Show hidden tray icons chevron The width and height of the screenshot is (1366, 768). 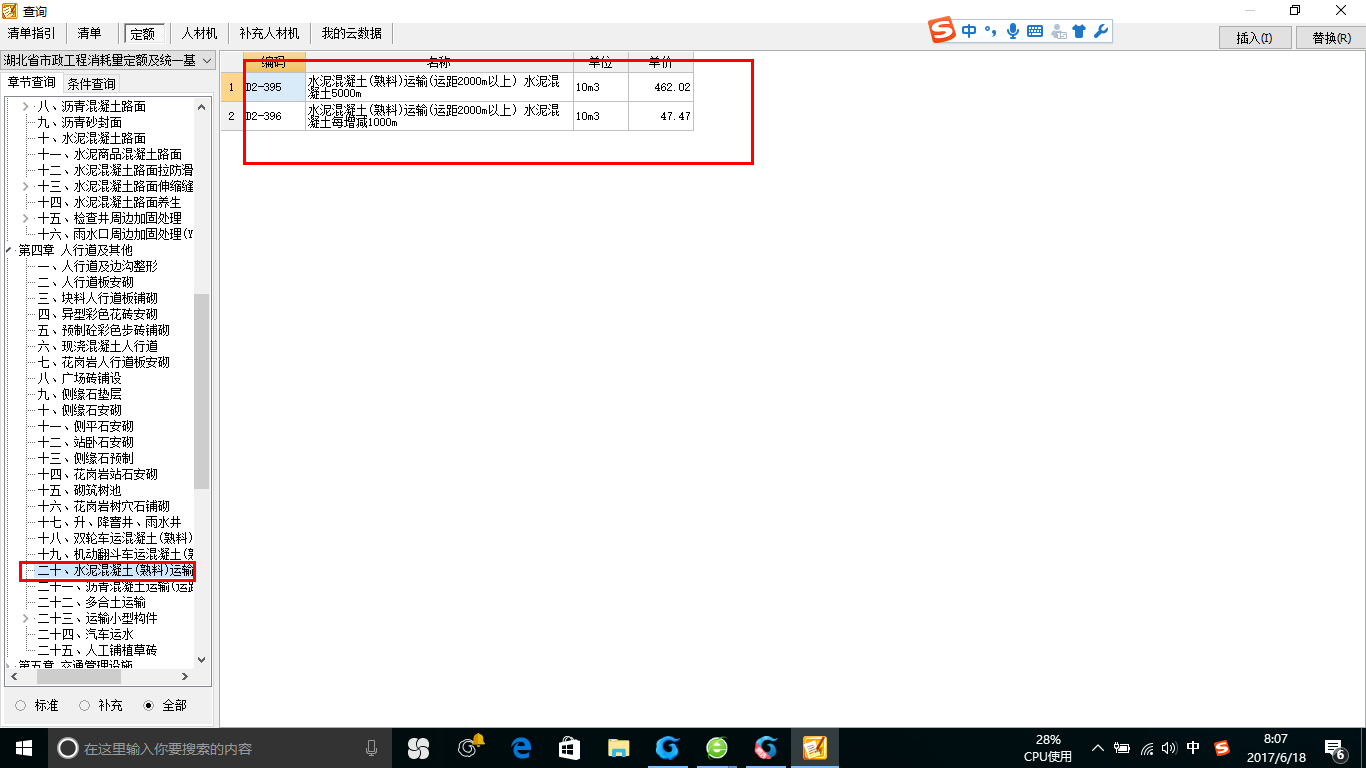click(1098, 748)
